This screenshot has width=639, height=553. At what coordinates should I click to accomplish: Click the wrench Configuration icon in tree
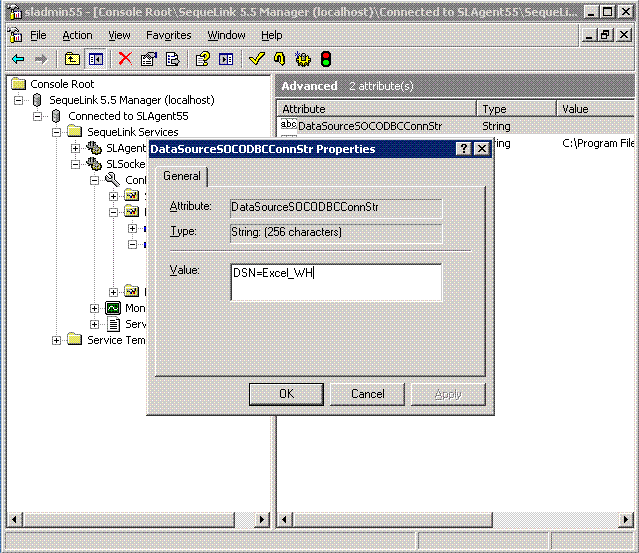pos(112,180)
